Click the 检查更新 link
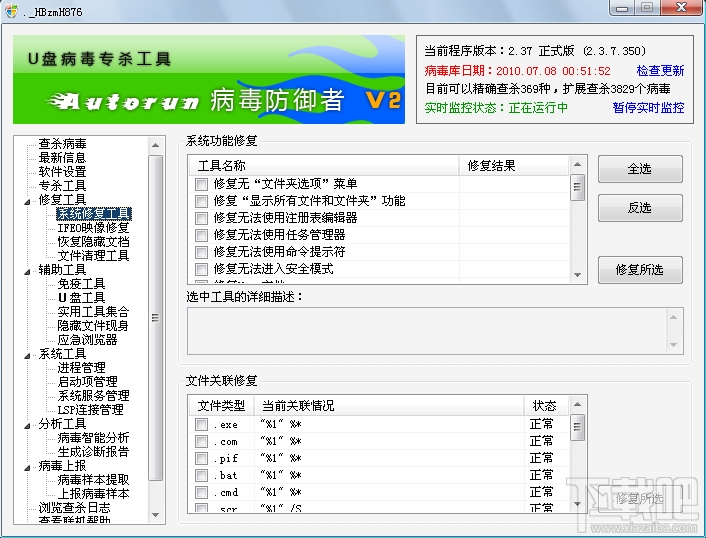This screenshot has height=538, width=706. (660, 71)
